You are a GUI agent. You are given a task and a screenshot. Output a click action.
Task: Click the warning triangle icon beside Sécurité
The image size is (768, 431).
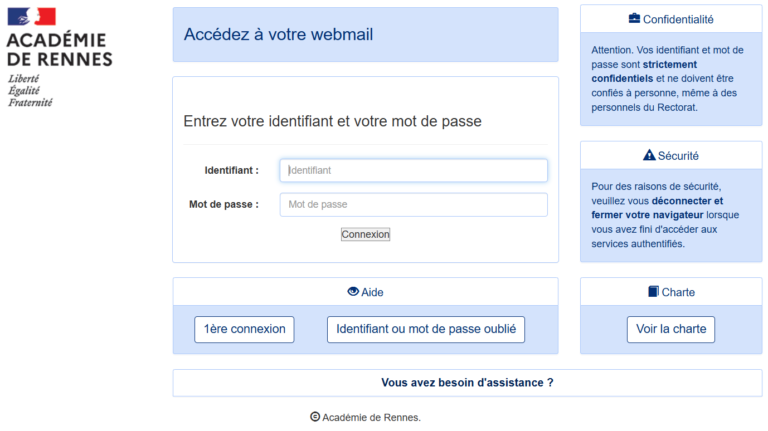pos(649,155)
